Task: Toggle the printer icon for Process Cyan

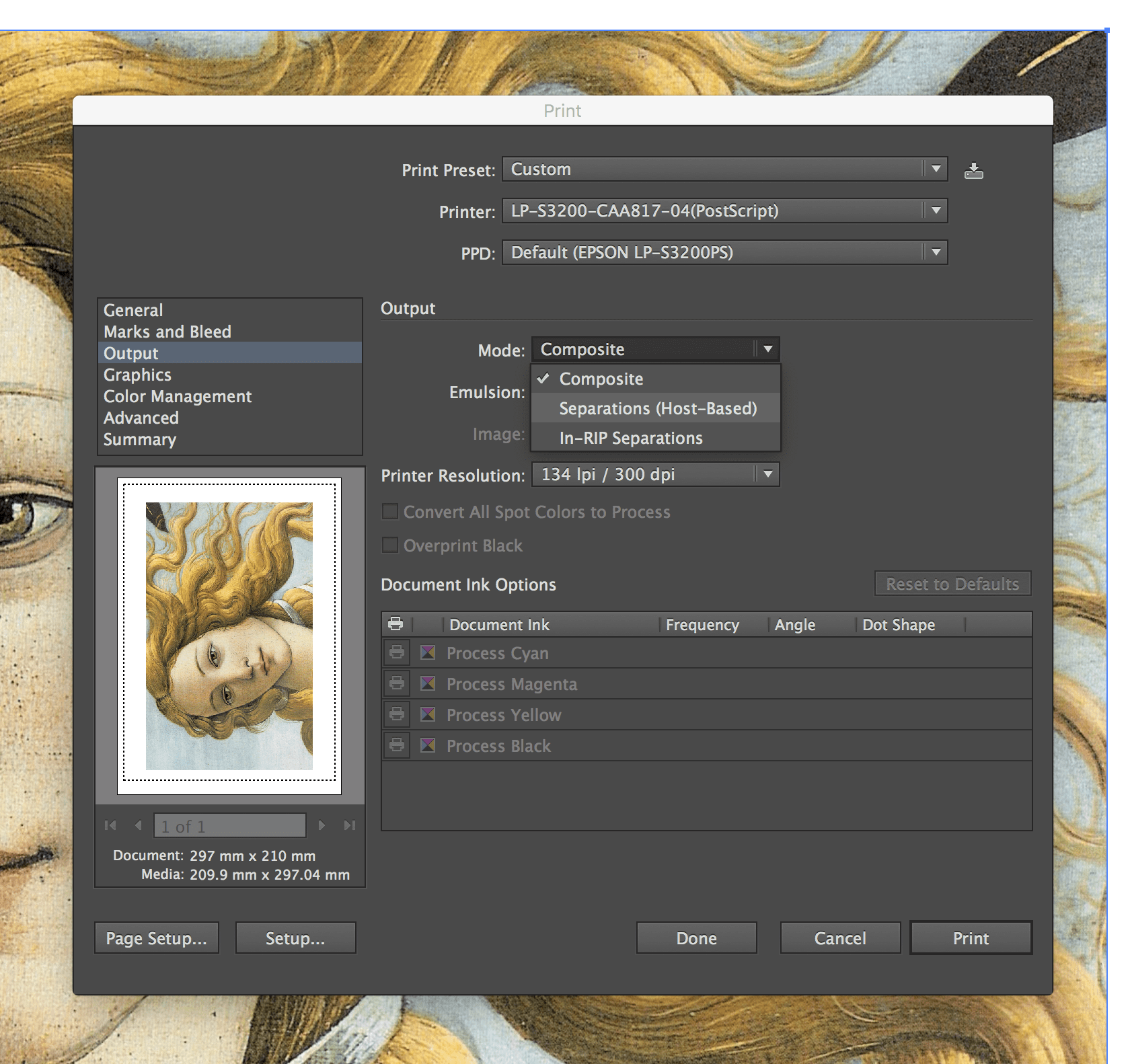Action: click(397, 652)
